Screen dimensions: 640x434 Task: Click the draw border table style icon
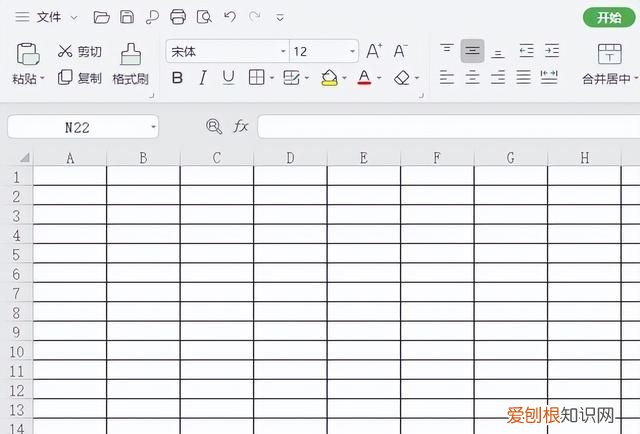[291, 77]
